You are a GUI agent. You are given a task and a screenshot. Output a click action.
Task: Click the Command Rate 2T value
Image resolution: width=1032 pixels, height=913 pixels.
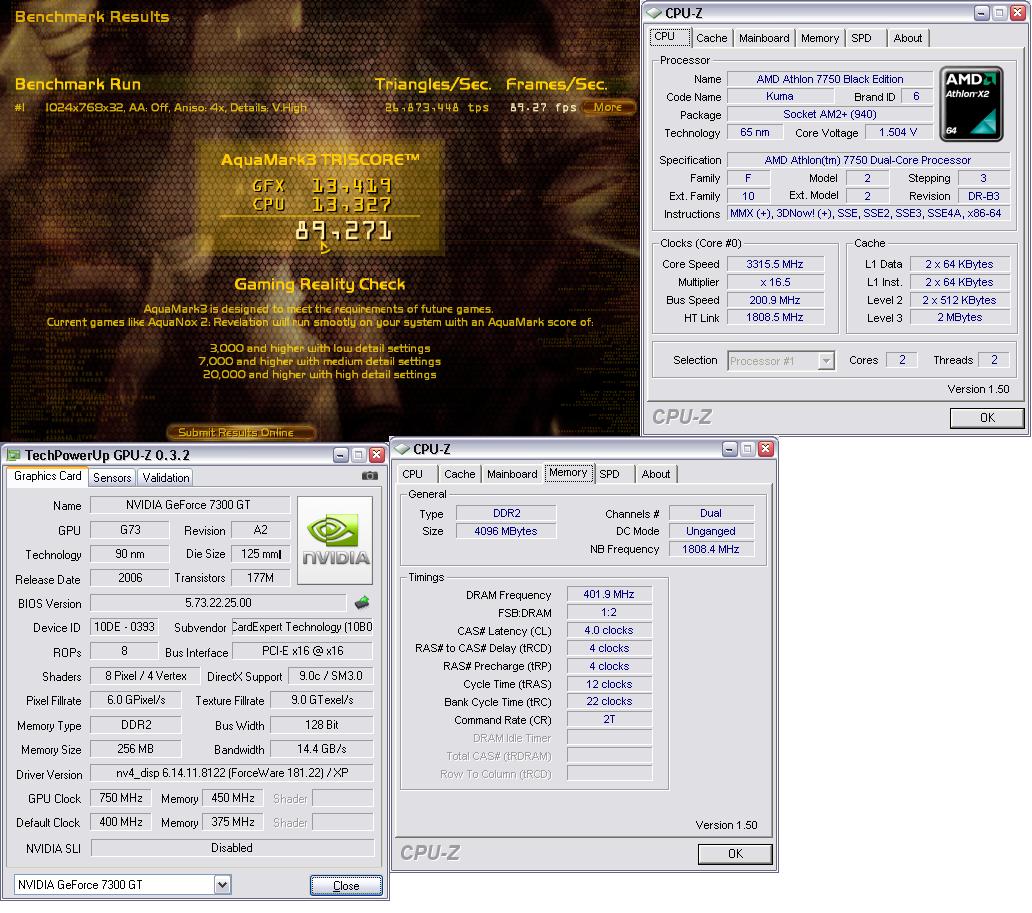click(609, 719)
